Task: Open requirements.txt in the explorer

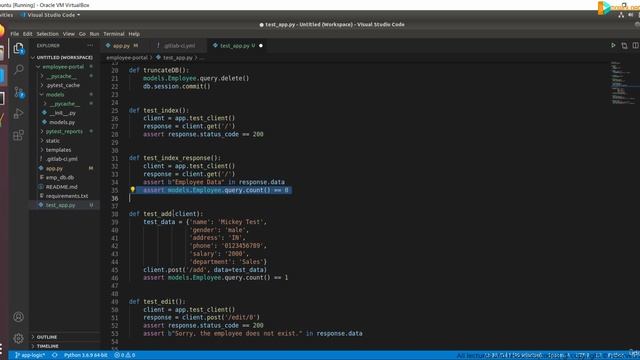Action: click(x=67, y=196)
